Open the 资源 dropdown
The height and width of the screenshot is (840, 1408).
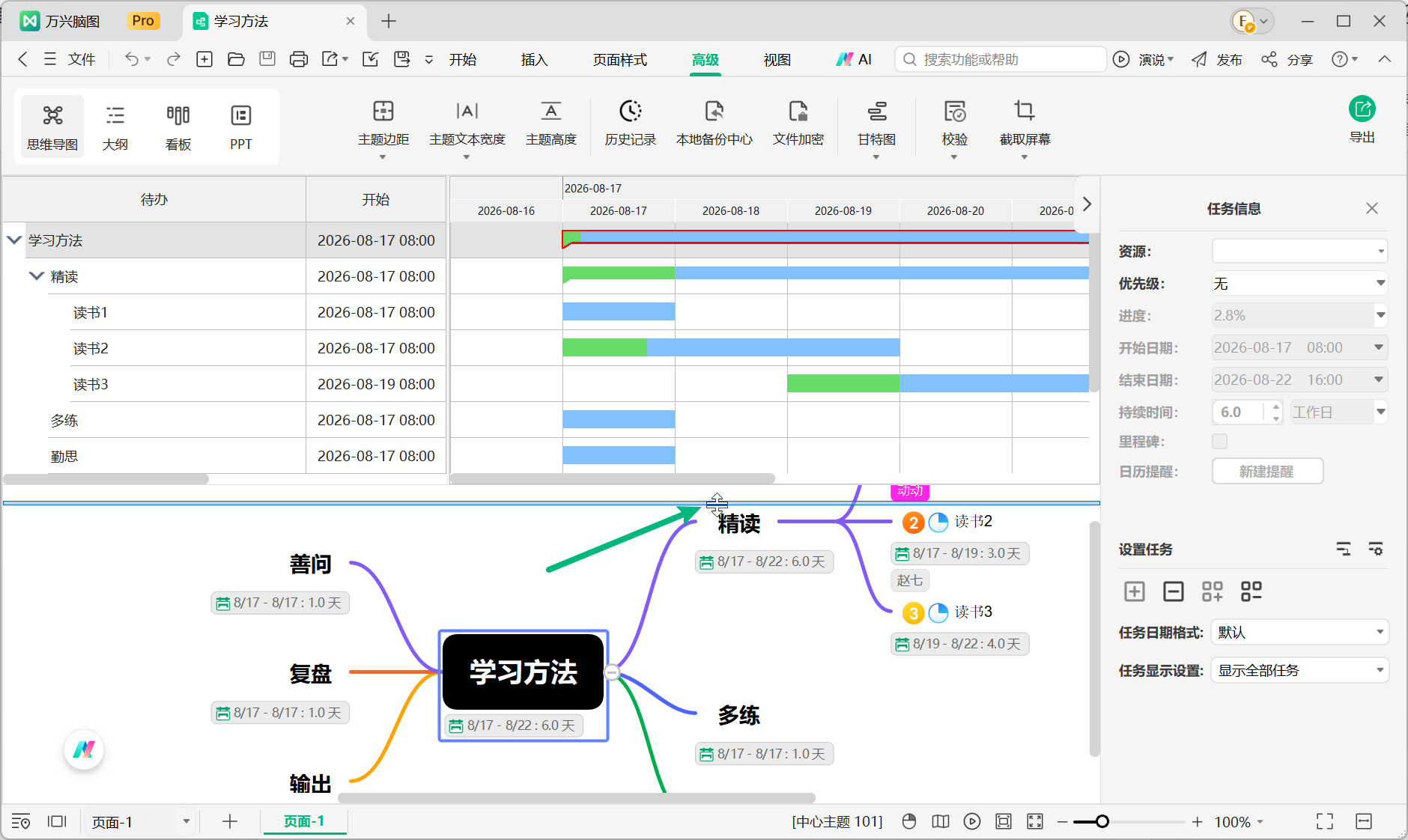pos(1299,251)
